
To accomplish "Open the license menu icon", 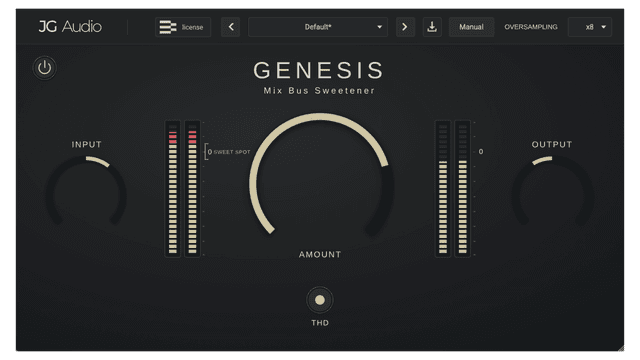I will click(183, 27).
